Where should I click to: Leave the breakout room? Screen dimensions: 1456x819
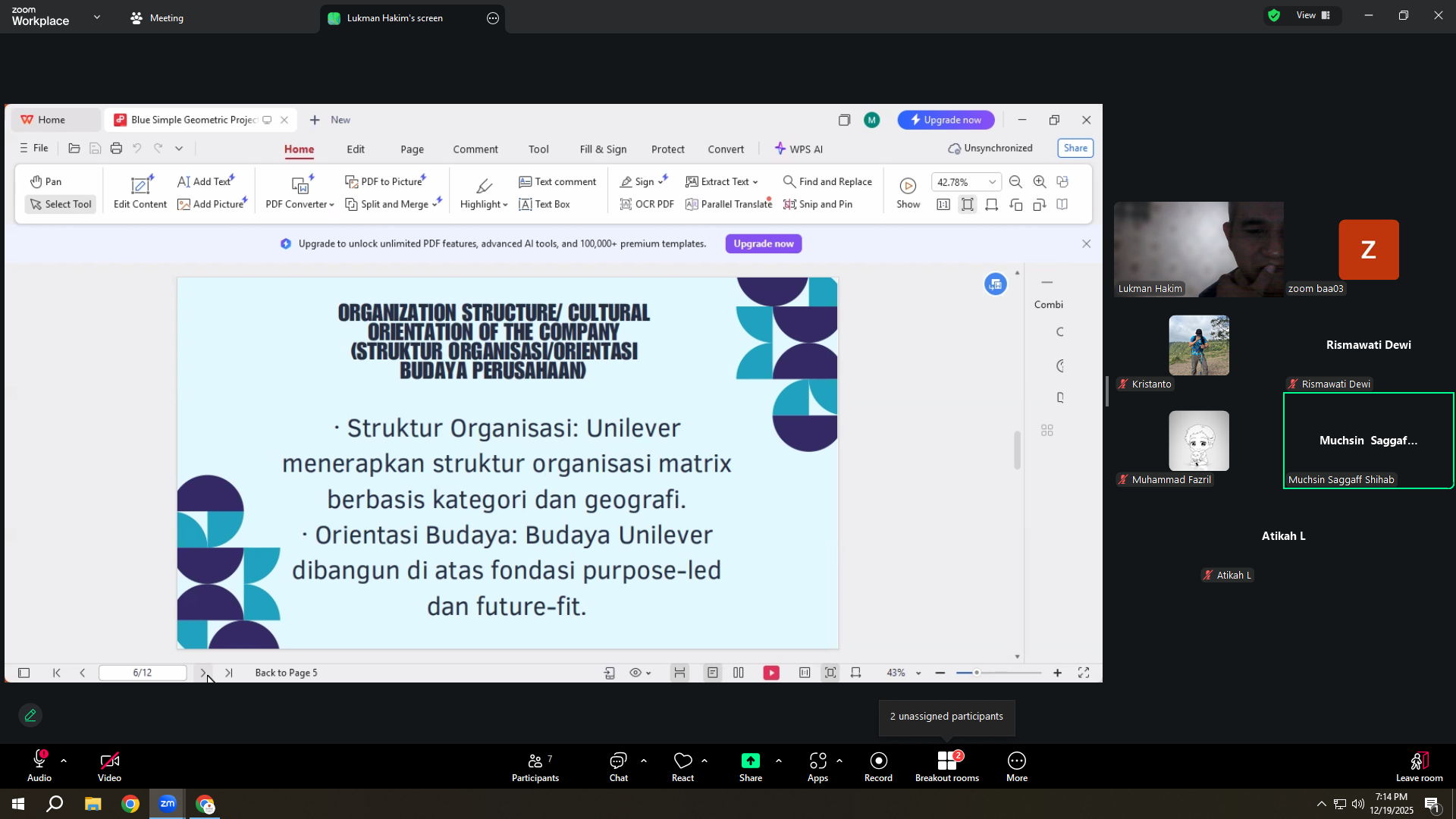1420,767
